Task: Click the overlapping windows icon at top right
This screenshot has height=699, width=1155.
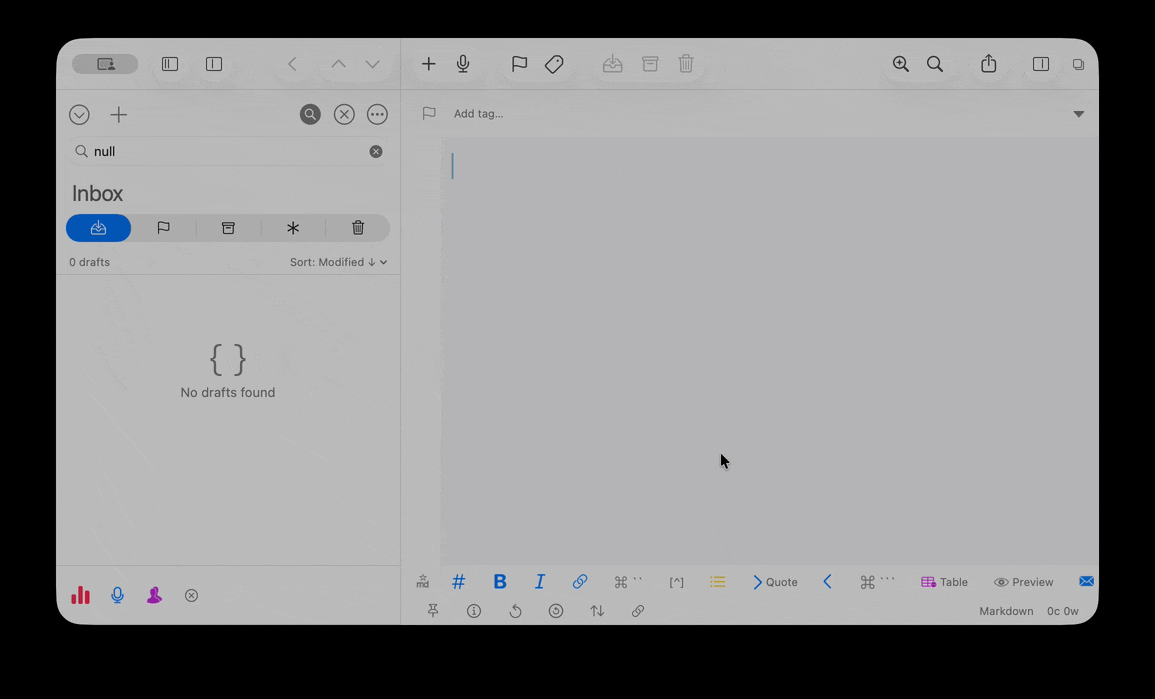Action: point(1078,64)
